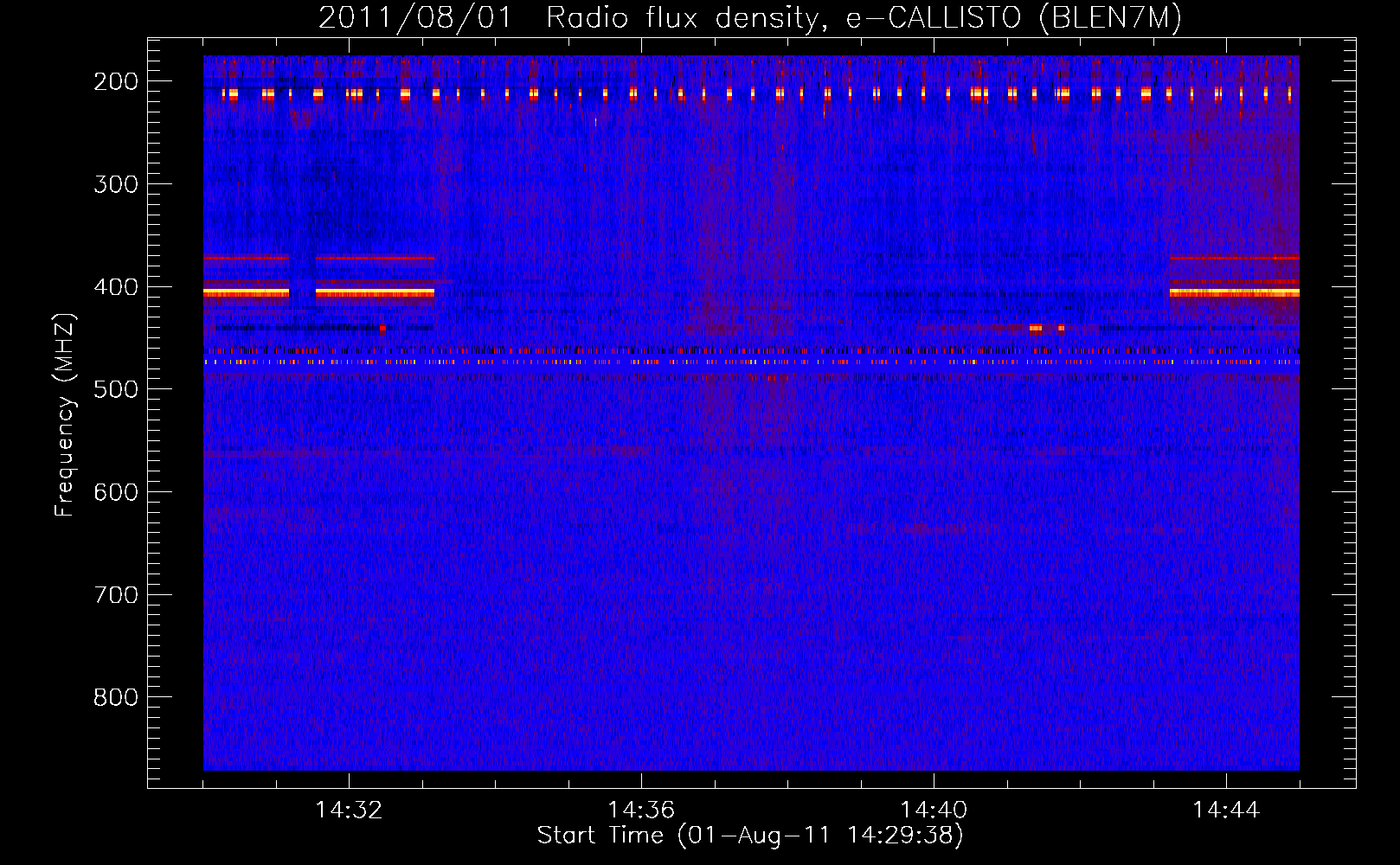The width and height of the screenshot is (1400, 865).
Task: Click the 14:44 time tick label
Action: pyautogui.click(x=1226, y=811)
